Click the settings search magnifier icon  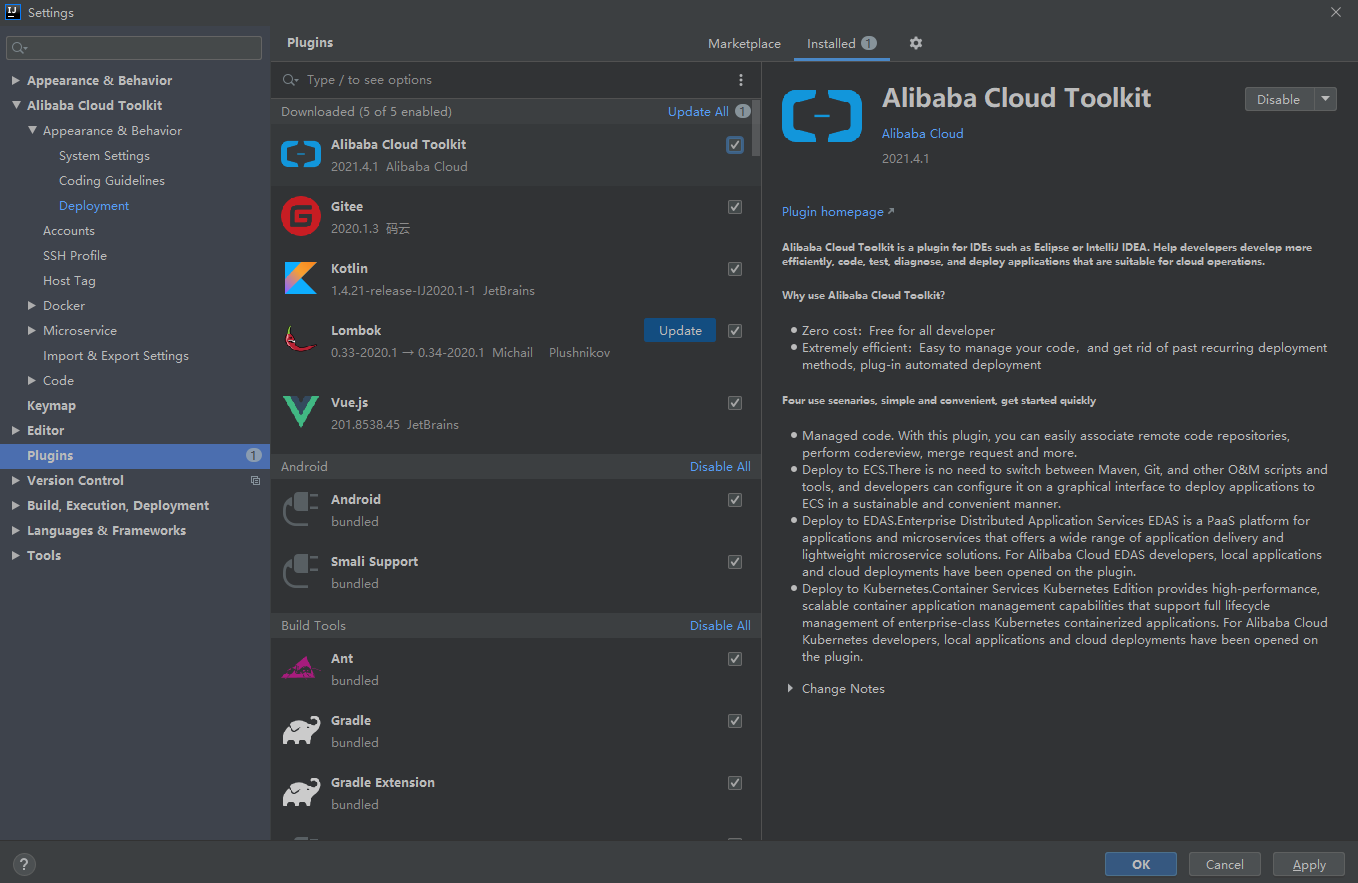point(19,48)
